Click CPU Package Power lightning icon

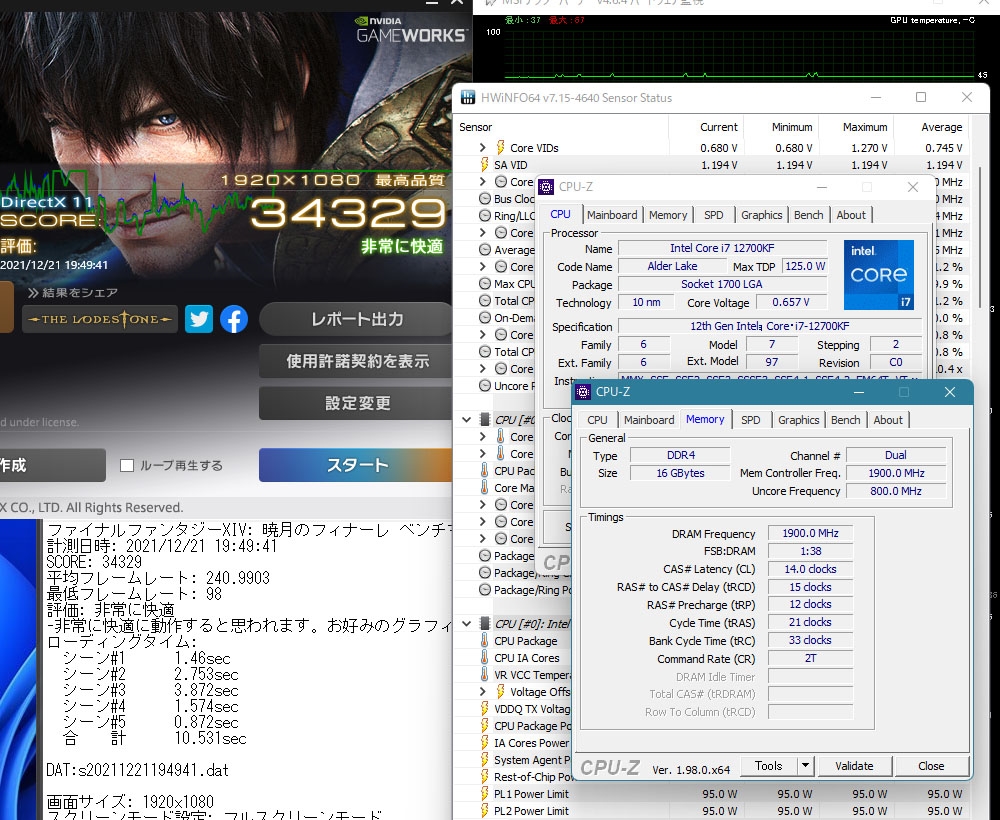(x=485, y=726)
